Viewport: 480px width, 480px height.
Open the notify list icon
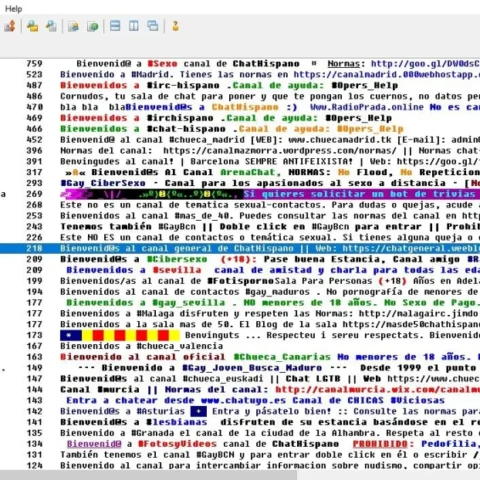coord(73,26)
